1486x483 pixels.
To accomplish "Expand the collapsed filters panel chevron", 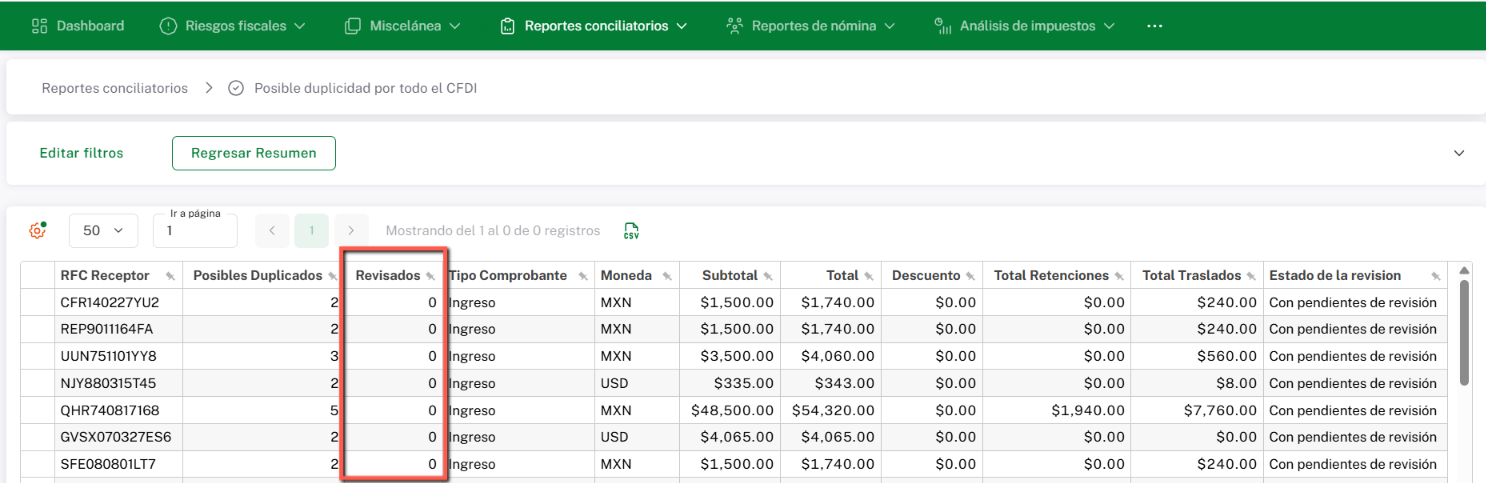I will pyautogui.click(x=1459, y=153).
